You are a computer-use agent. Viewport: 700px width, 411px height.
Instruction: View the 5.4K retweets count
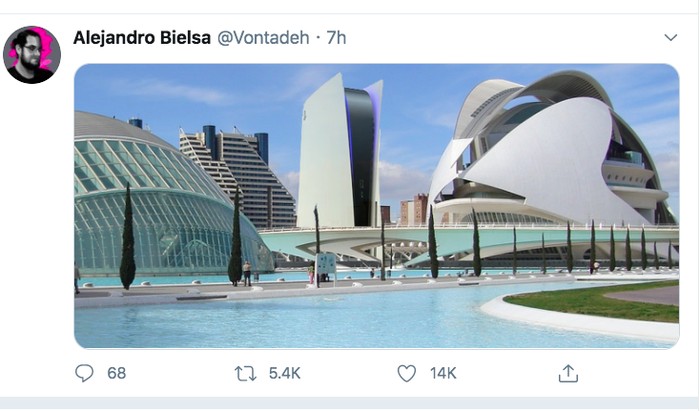click(284, 373)
